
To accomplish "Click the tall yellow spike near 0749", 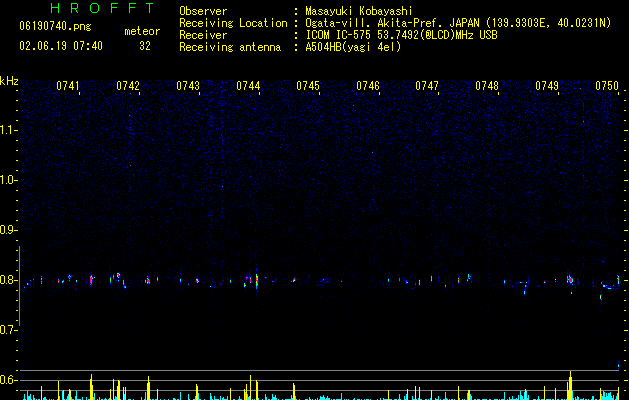I will (570, 385).
